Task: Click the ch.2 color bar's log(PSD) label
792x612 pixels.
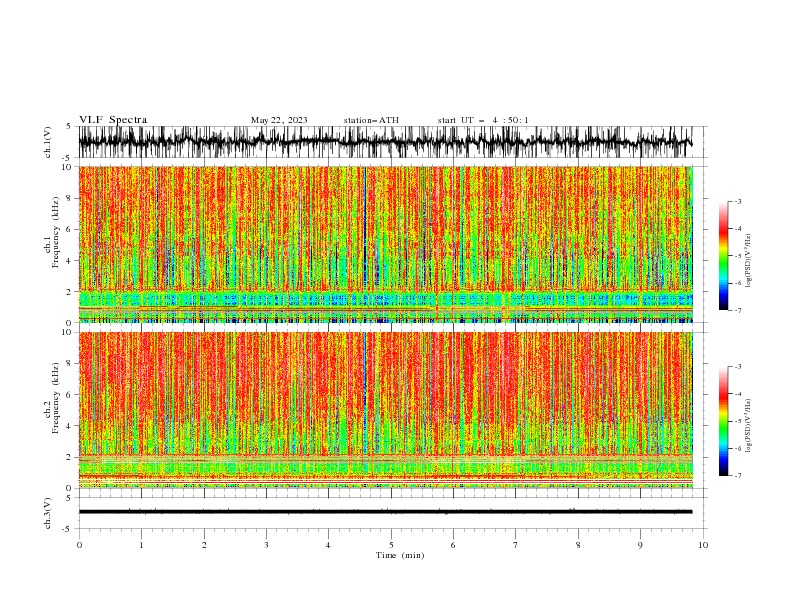Action: [x=749, y=426]
